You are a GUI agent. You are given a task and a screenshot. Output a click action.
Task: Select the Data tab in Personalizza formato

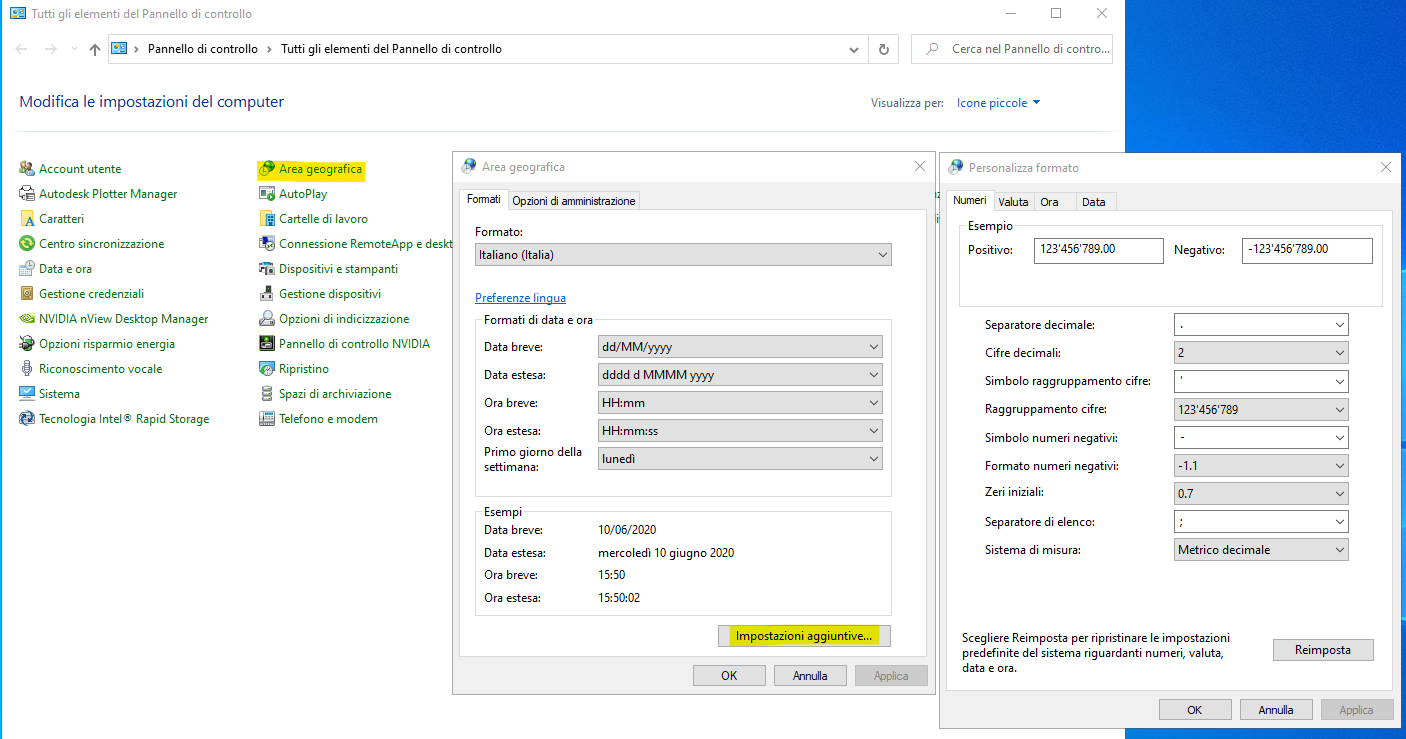tap(1093, 202)
